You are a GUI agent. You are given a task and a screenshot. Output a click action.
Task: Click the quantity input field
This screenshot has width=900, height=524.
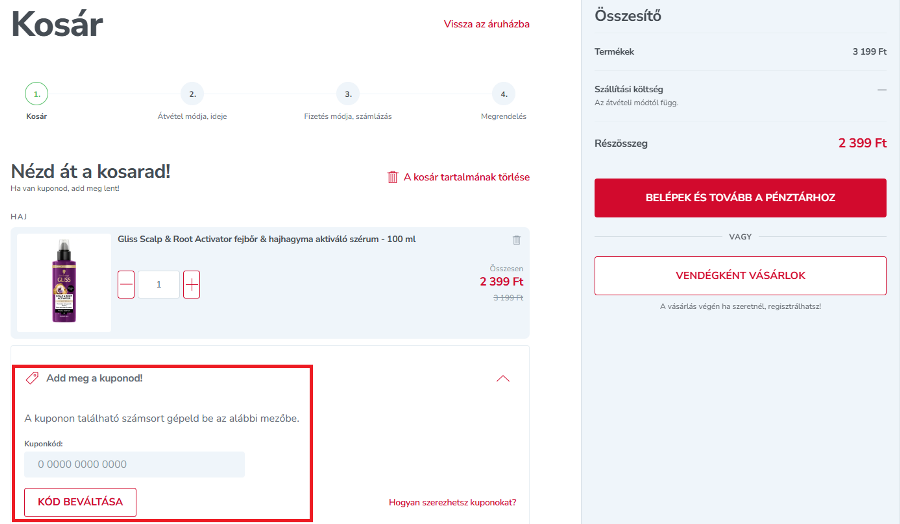click(159, 284)
